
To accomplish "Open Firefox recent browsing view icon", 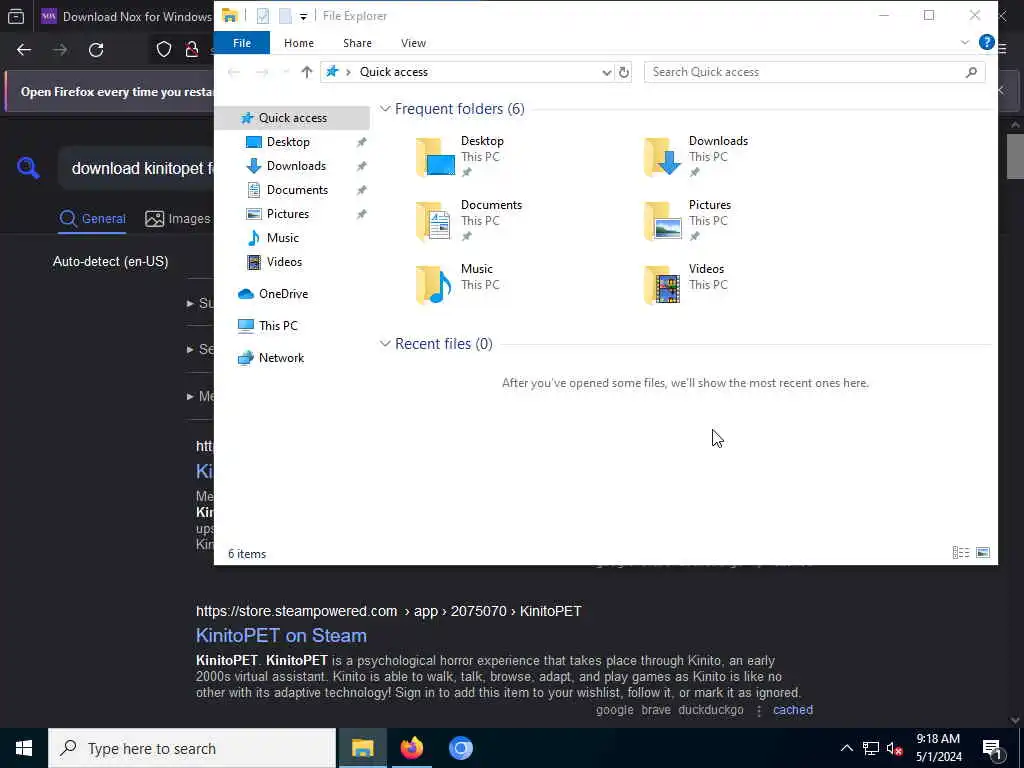I will pos(16,16).
